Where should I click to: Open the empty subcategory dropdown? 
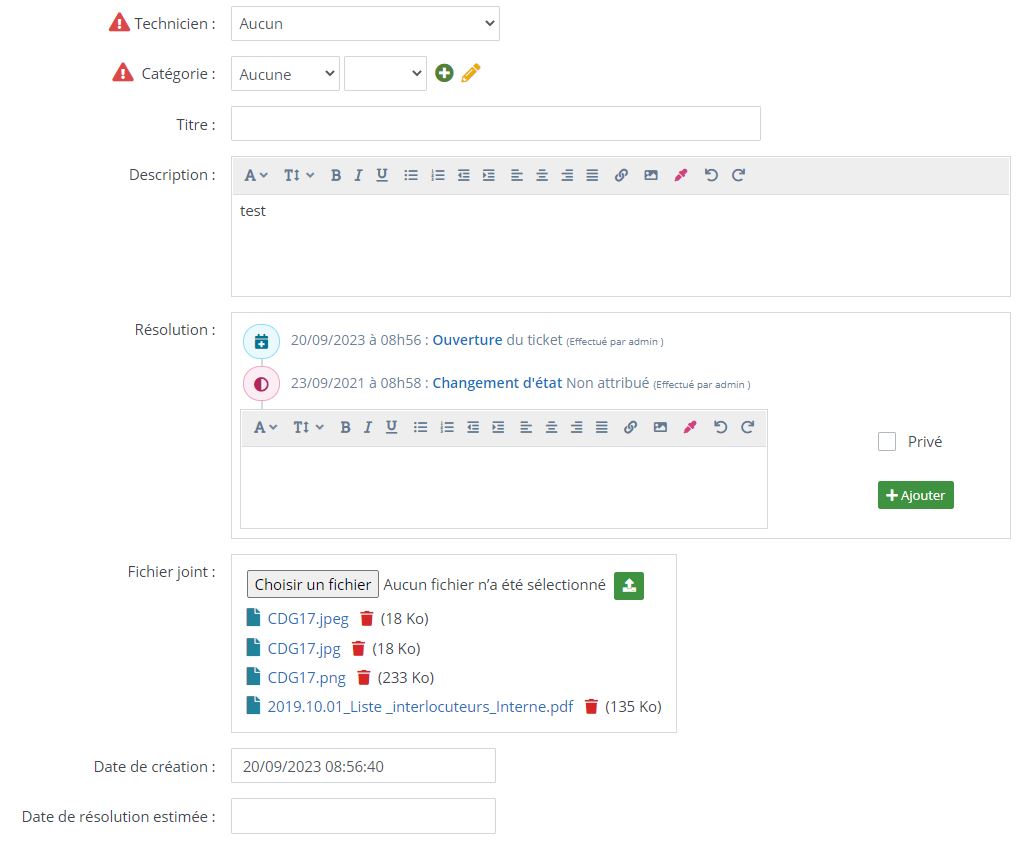tap(386, 74)
